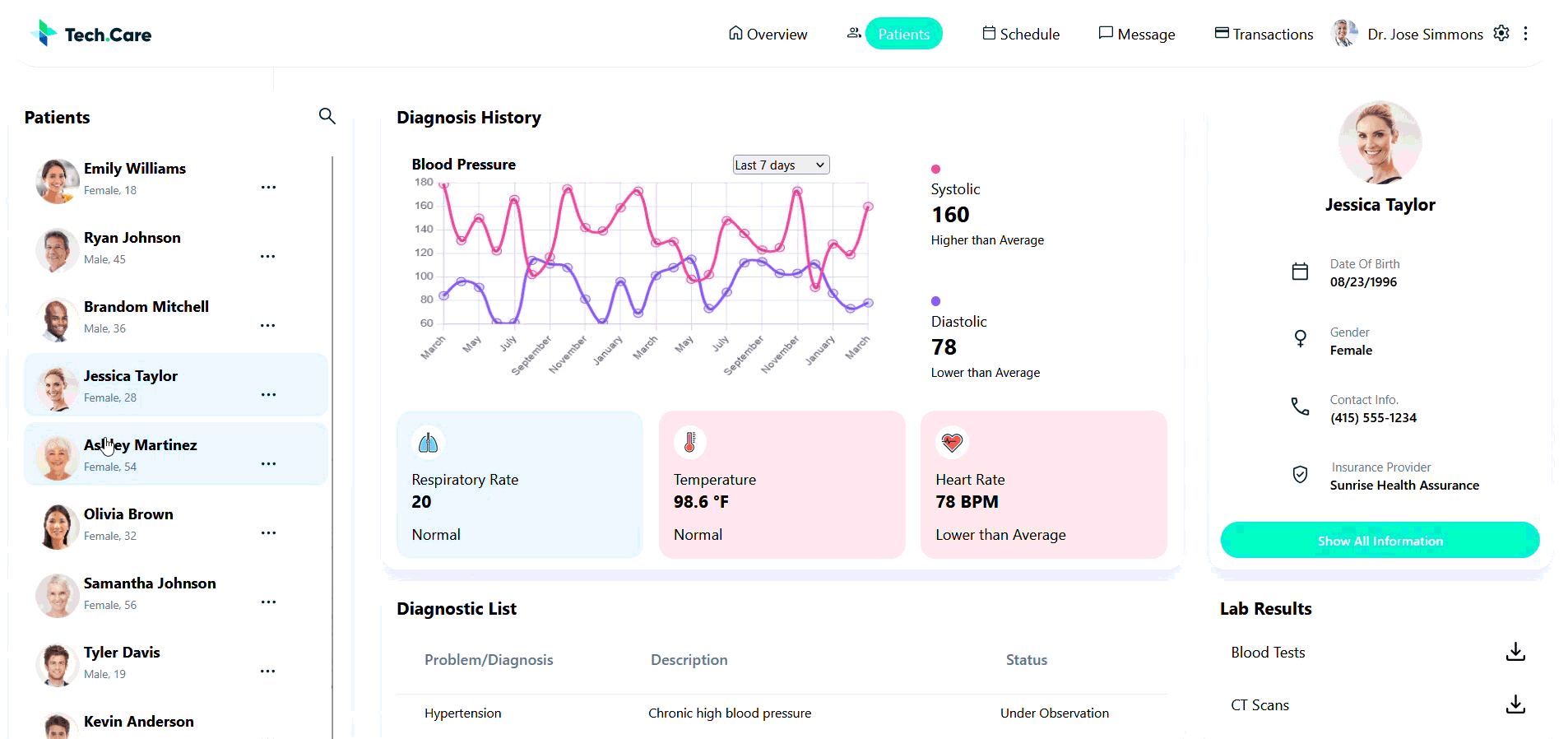
Task: Click Jessica Taylor's large profile photo
Action: 1380,142
